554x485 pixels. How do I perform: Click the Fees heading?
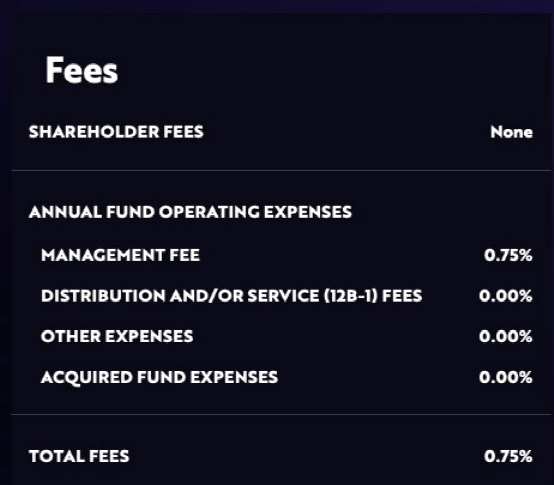81,70
